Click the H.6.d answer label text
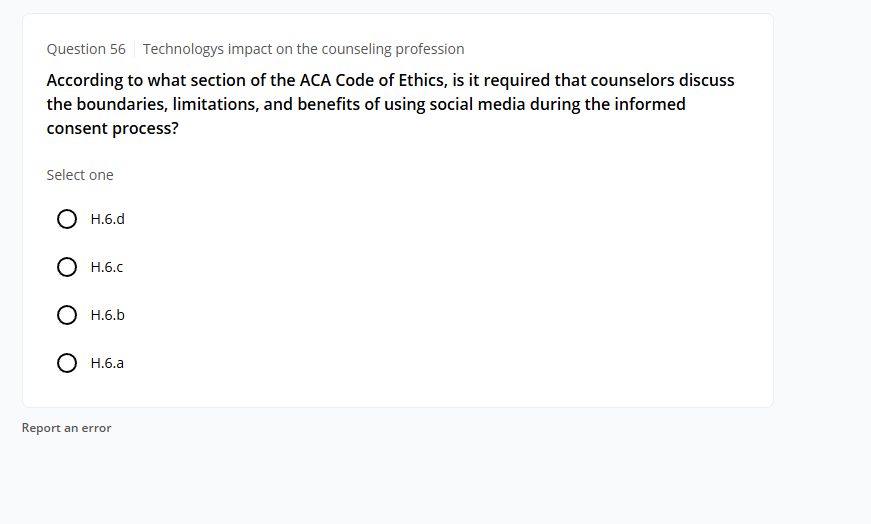Image resolution: width=871 pixels, height=524 pixels. pyautogui.click(x=107, y=219)
